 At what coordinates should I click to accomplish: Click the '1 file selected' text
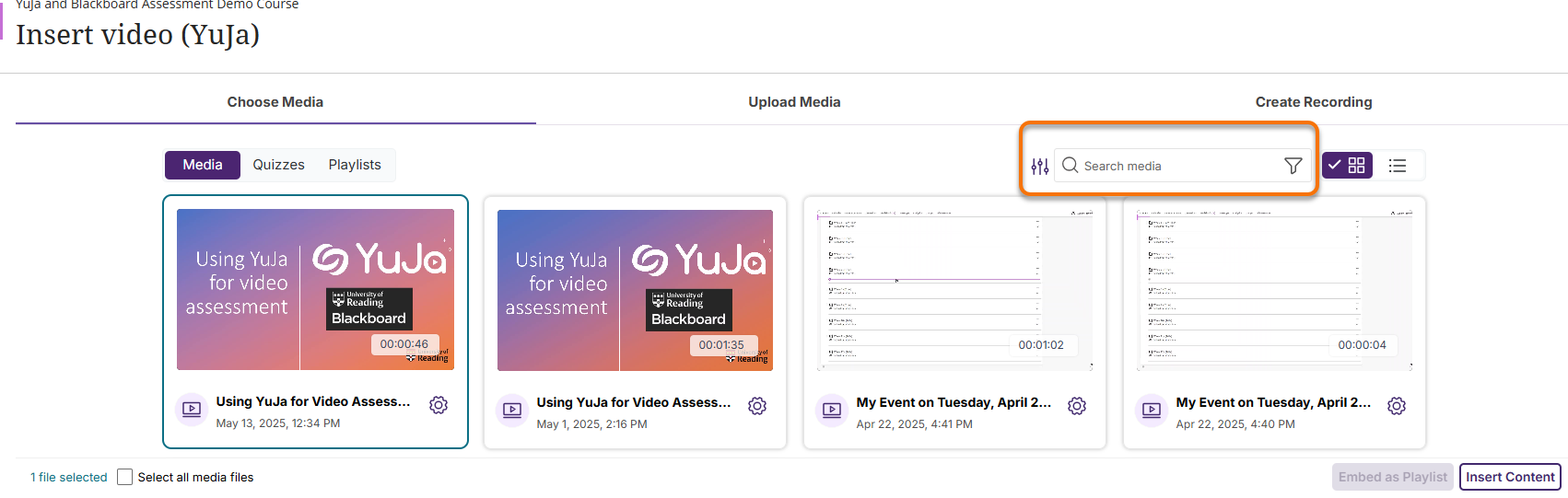69,477
